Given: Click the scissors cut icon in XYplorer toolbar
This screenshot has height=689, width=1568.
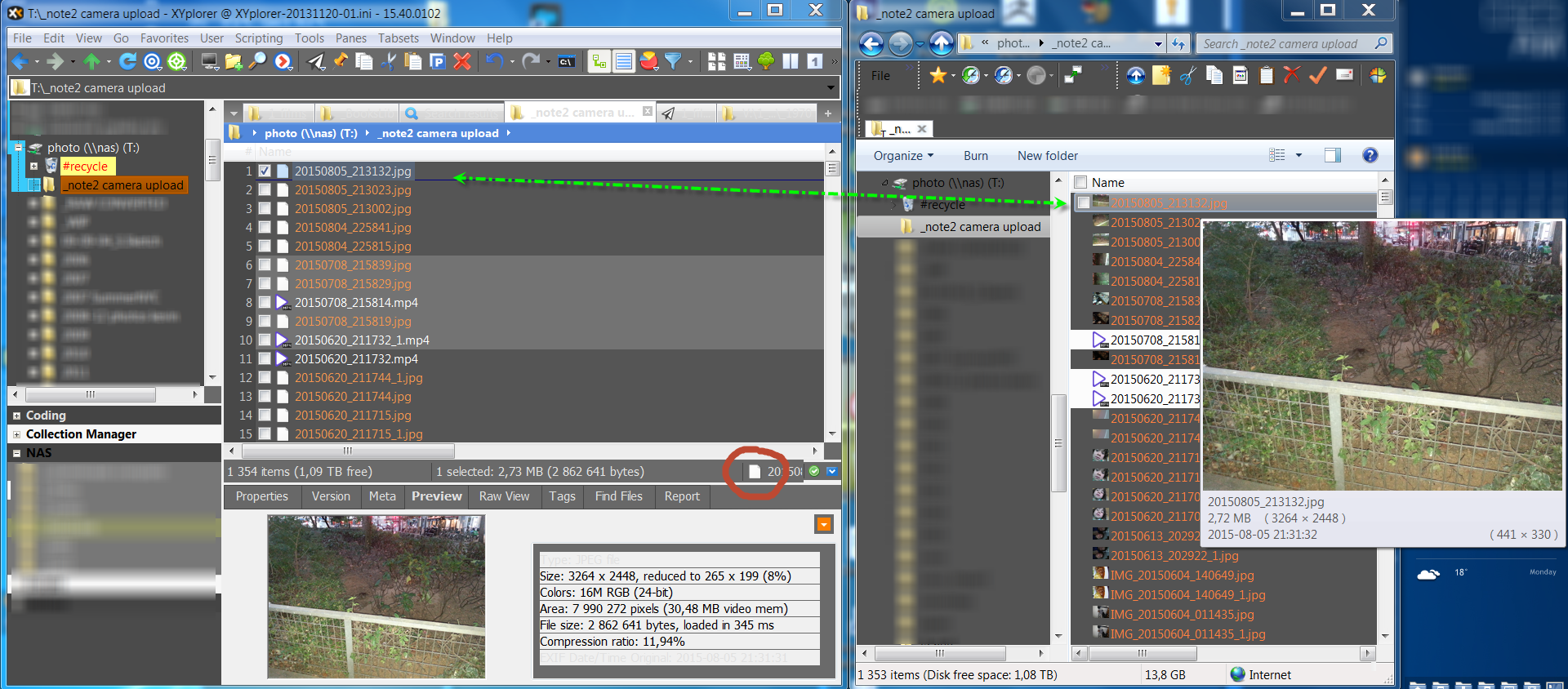Looking at the screenshot, I should click(389, 61).
